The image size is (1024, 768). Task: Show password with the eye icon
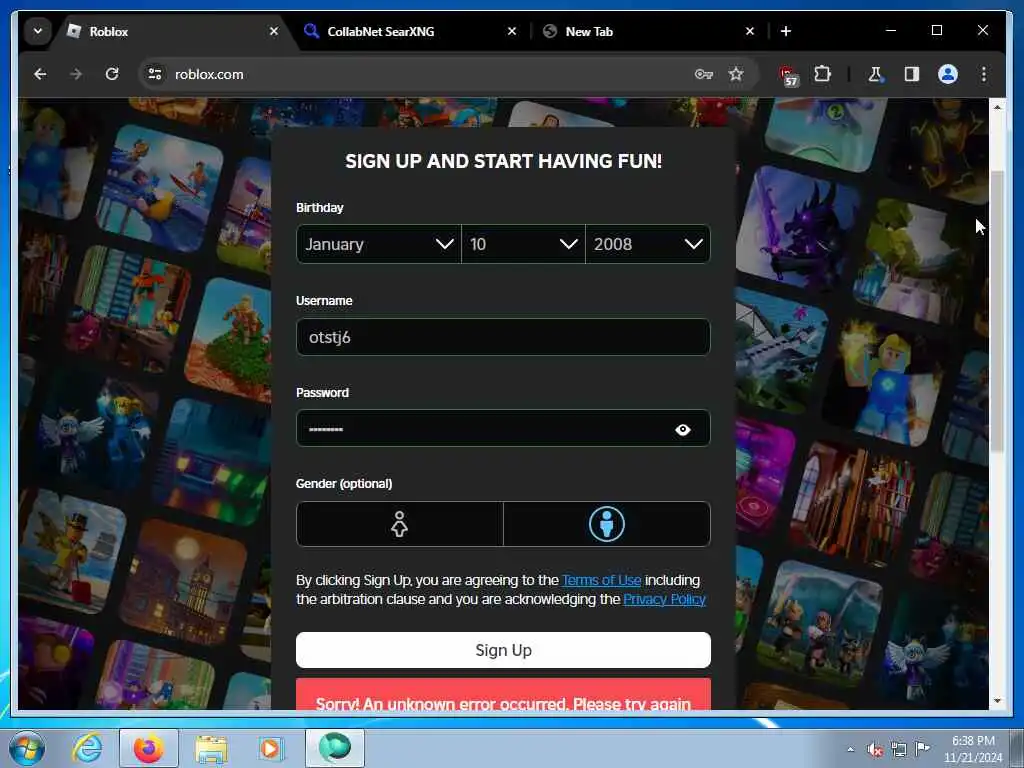click(x=682, y=430)
